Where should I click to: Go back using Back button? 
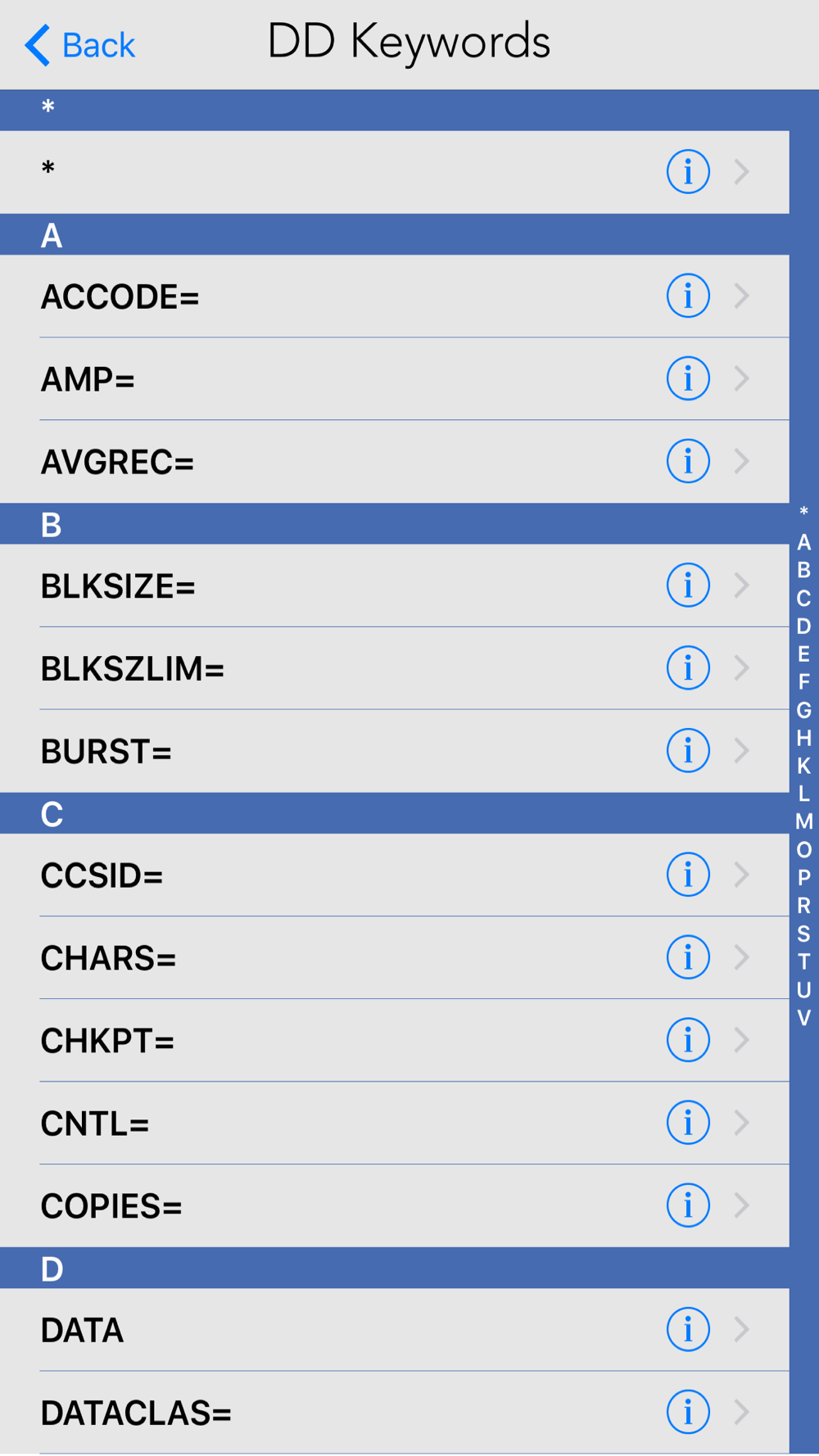(80, 45)
